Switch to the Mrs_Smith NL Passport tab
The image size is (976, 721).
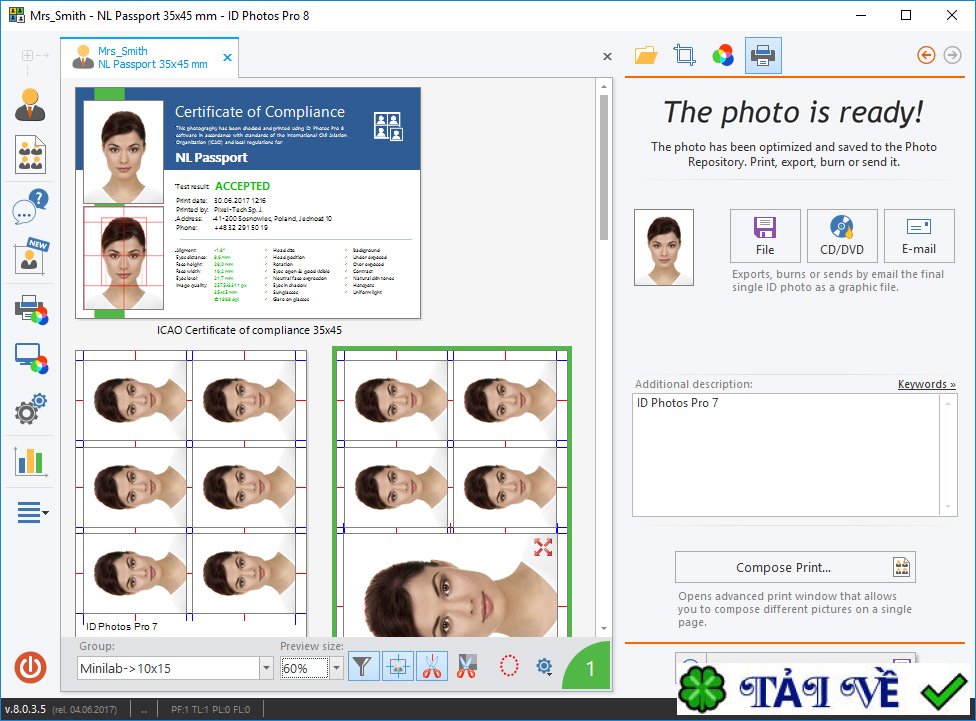pyautogui.click(x=150, y=56)
